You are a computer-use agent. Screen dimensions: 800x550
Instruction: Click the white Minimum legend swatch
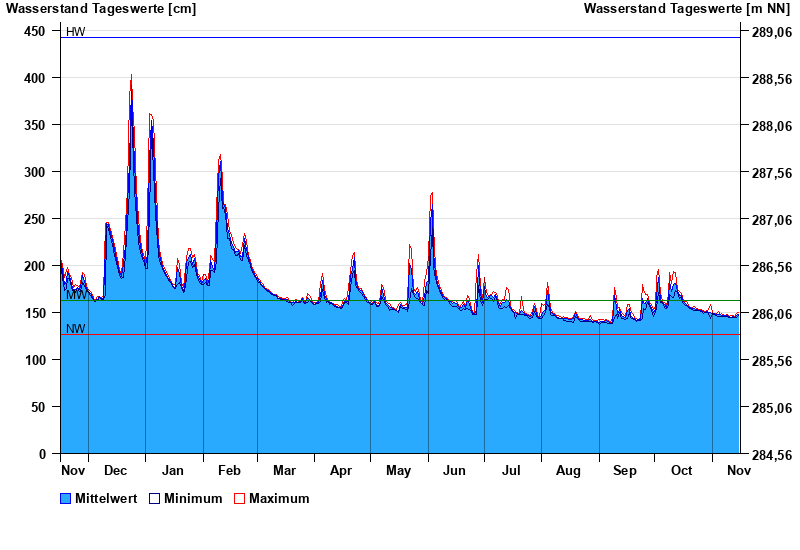(x=155, y=498)
